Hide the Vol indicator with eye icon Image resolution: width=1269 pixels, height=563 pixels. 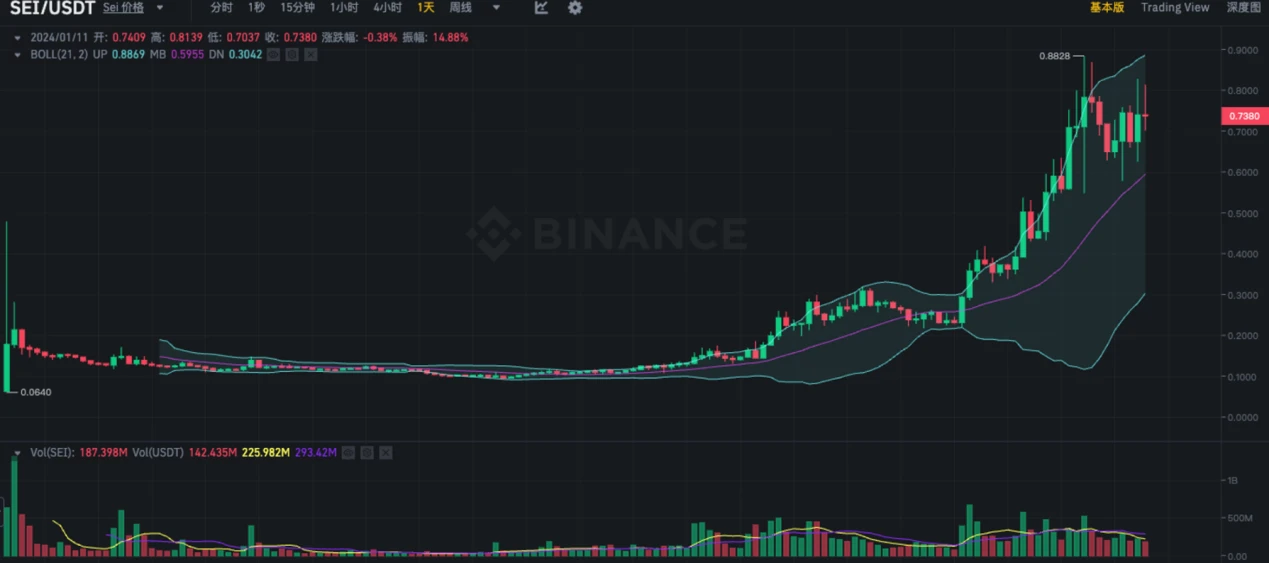(x=348, y=453)
